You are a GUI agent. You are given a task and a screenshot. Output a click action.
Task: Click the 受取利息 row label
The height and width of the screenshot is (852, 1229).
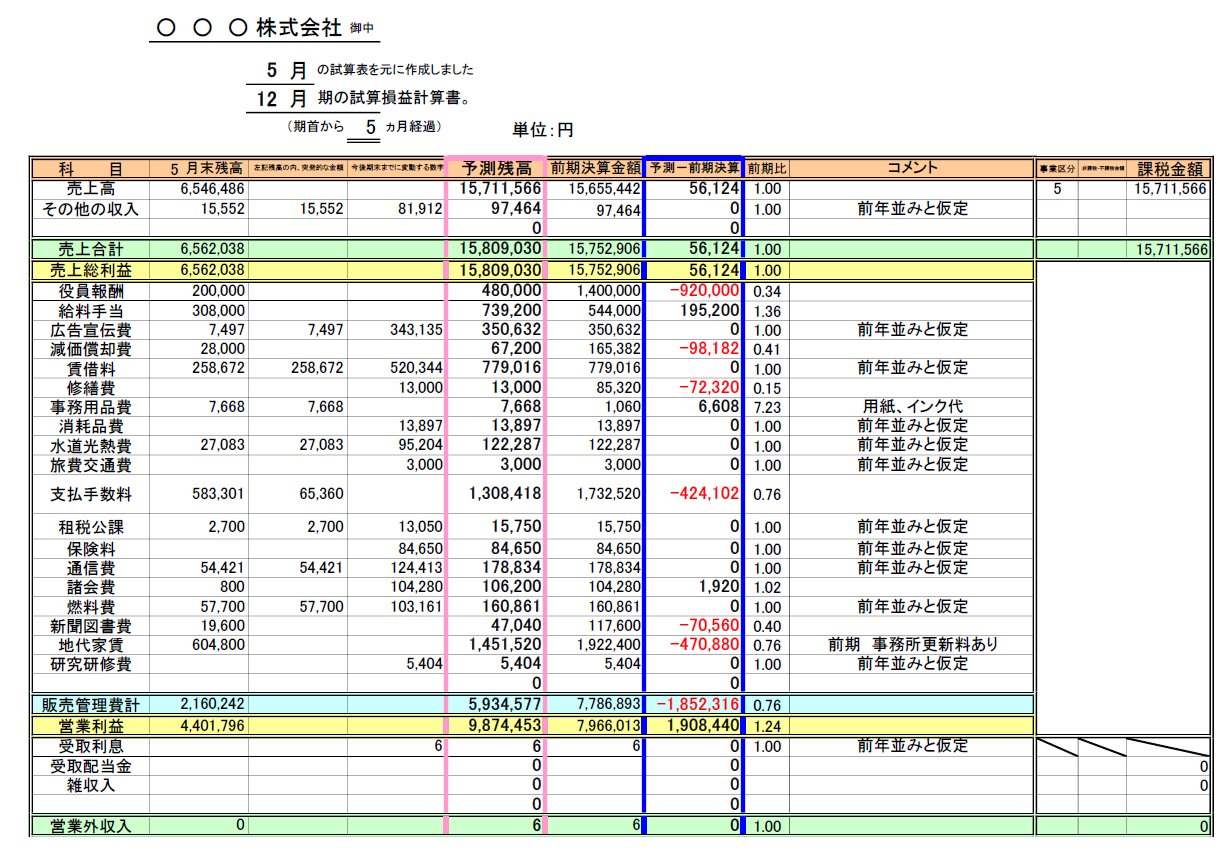(x=91, y=746)
